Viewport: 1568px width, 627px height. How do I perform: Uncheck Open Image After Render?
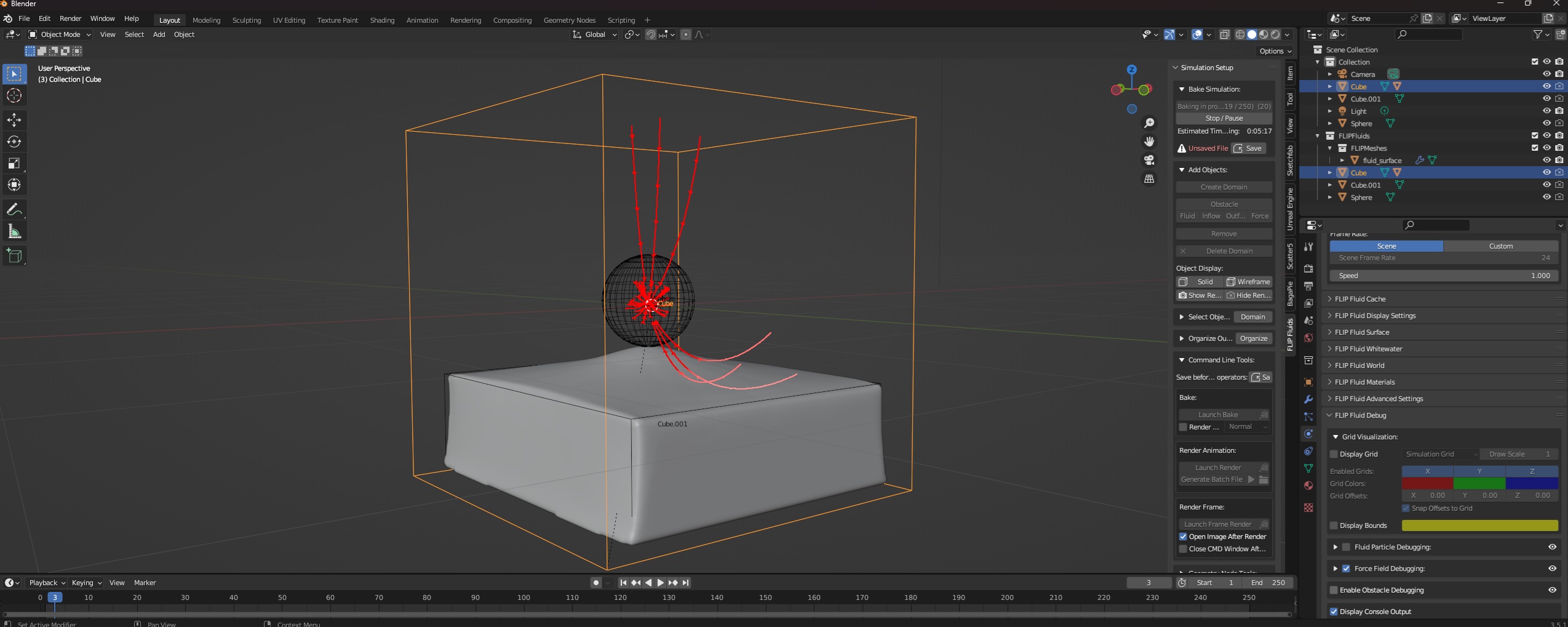pyautogui.click(x=1183, y=536)
